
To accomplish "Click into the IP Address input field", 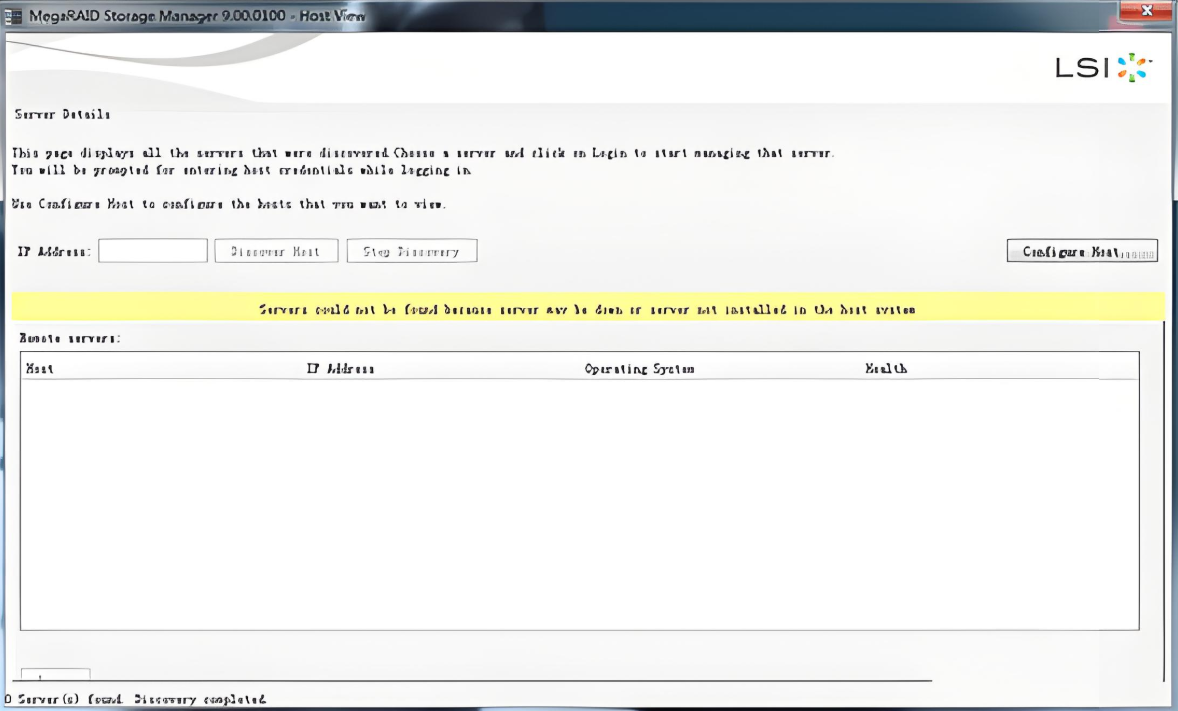I will click(x=152, y=251).
